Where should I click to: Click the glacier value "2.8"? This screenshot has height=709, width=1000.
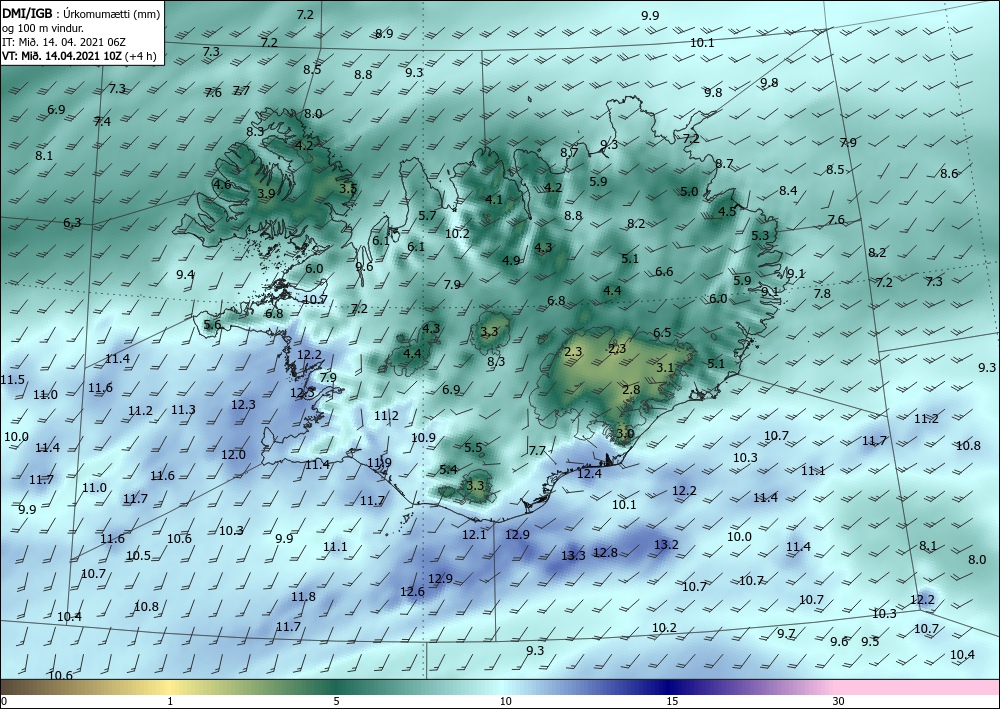pos(631,390)
